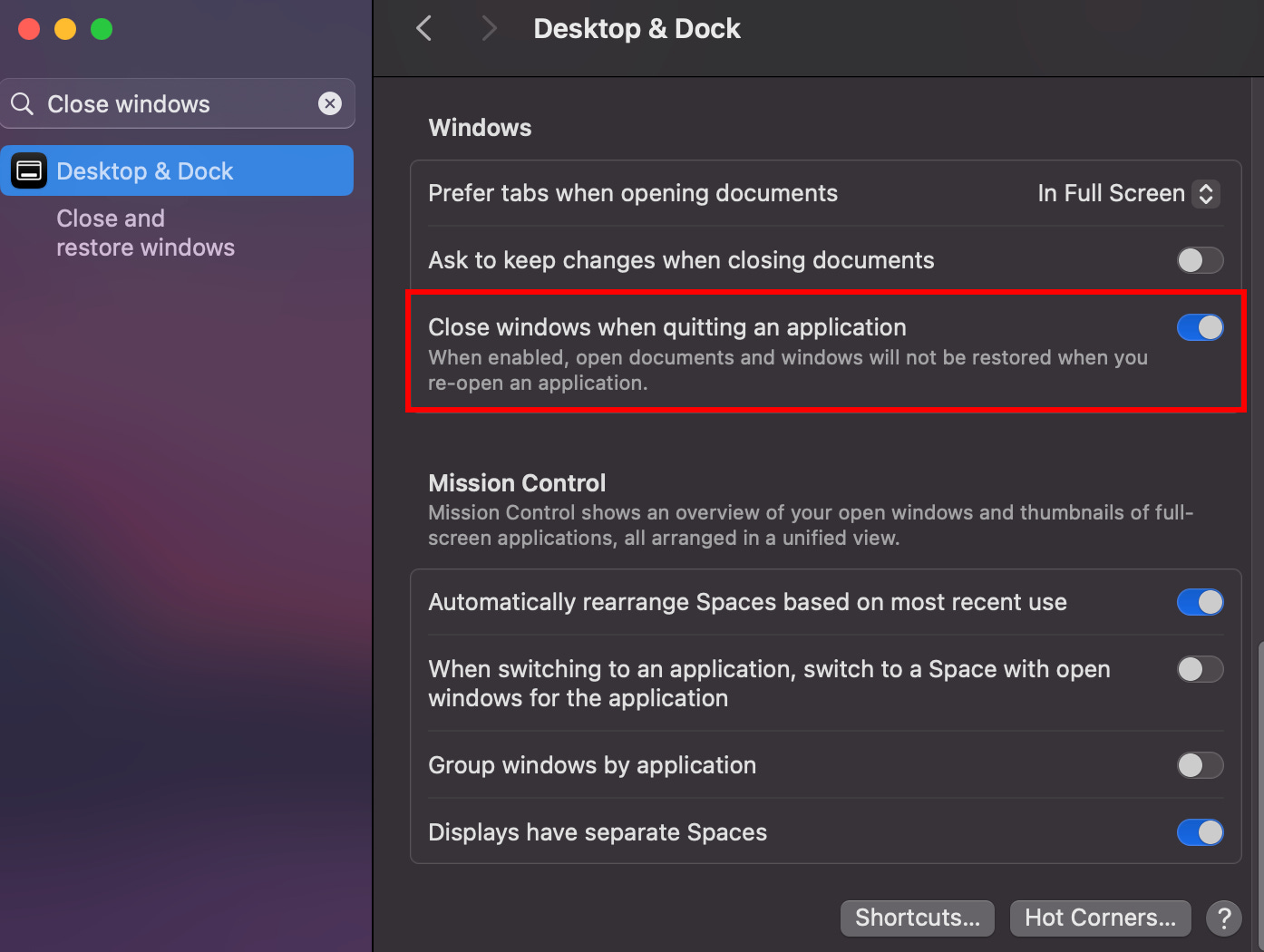
Task: Enable switch to a Space with open windows
Action: [x=1200, y=669]
